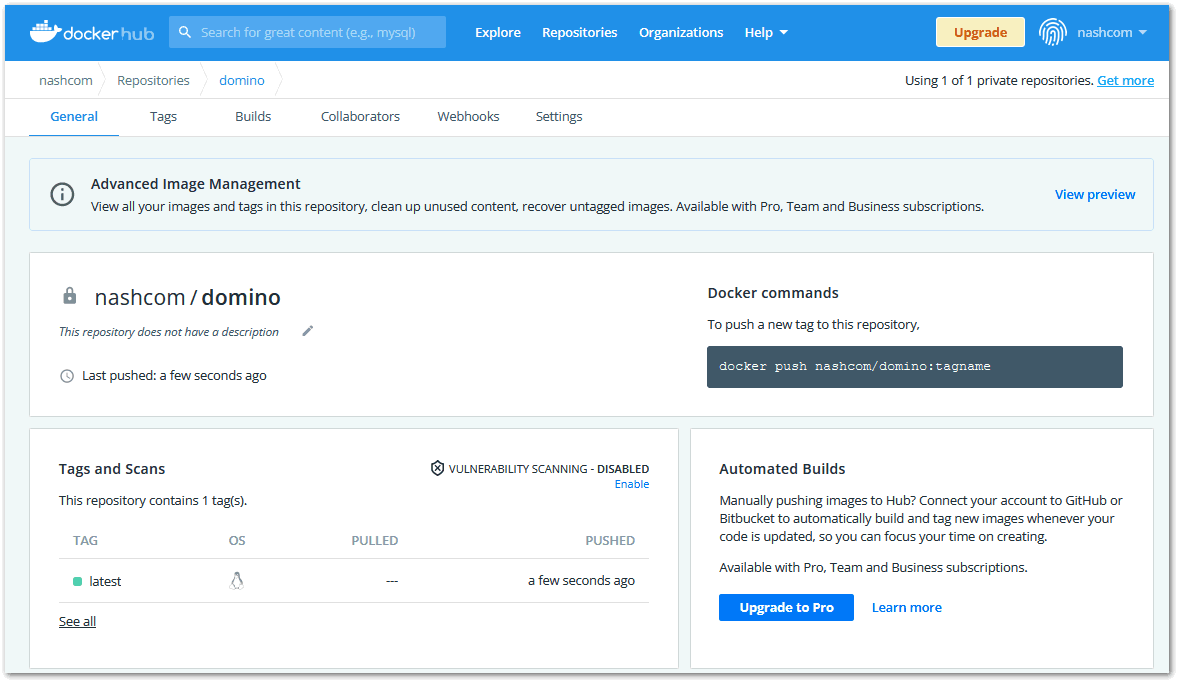The image size is (1178, 682).
Task: Click the Linux penguin OS icon
Action: pyautogui.click(x=237, y=581)
